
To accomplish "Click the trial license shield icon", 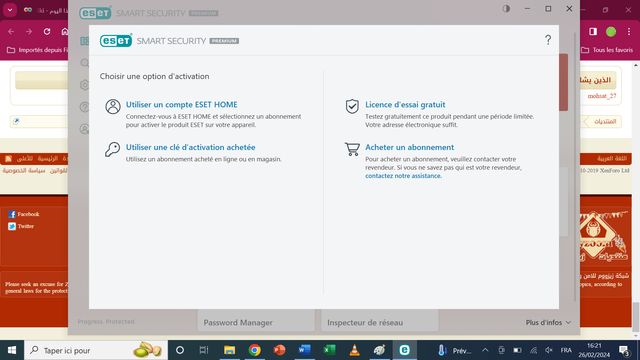I will click(352, 106).
